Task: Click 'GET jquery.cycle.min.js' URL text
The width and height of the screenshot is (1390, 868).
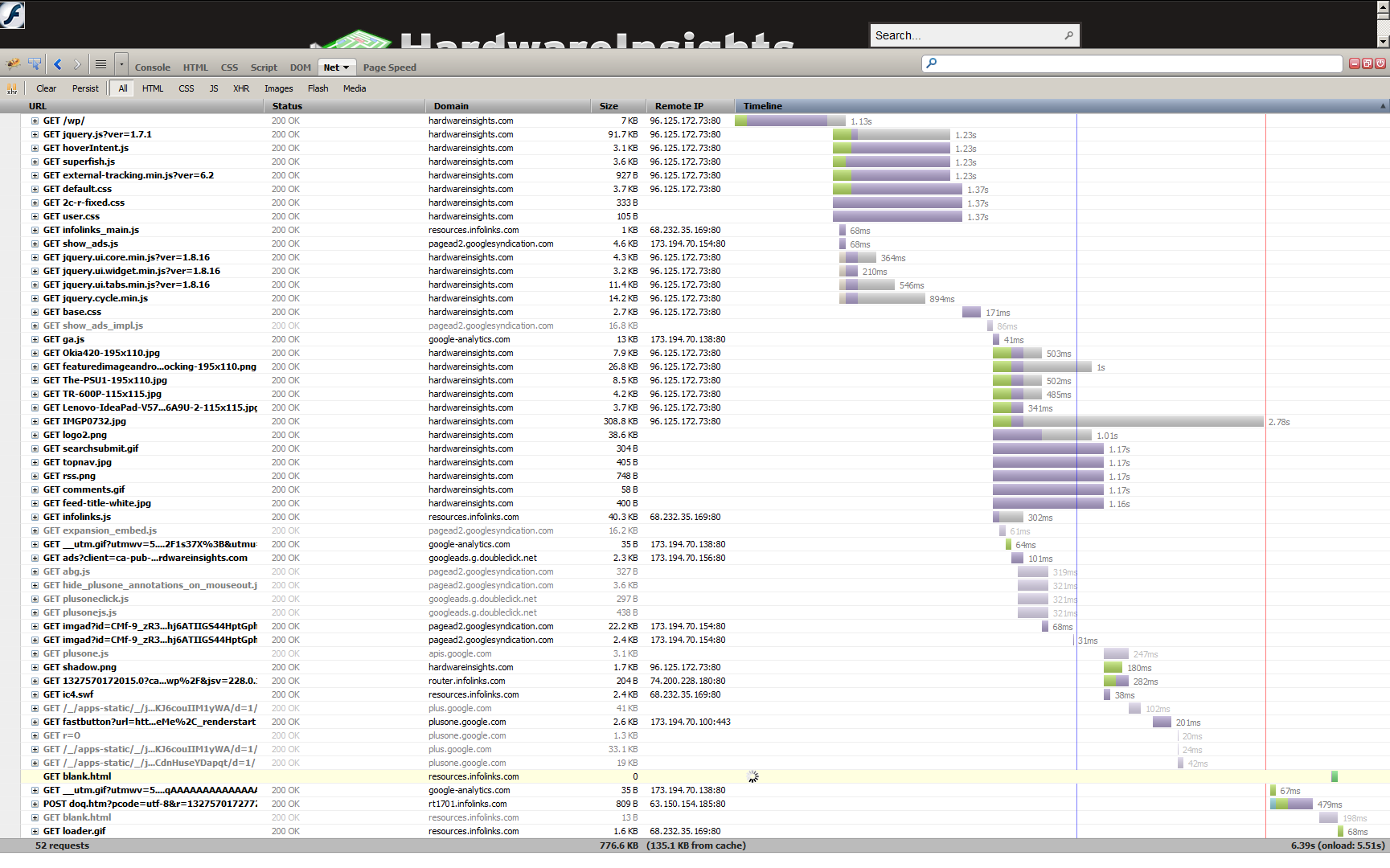Action: [x=96, y=299]
